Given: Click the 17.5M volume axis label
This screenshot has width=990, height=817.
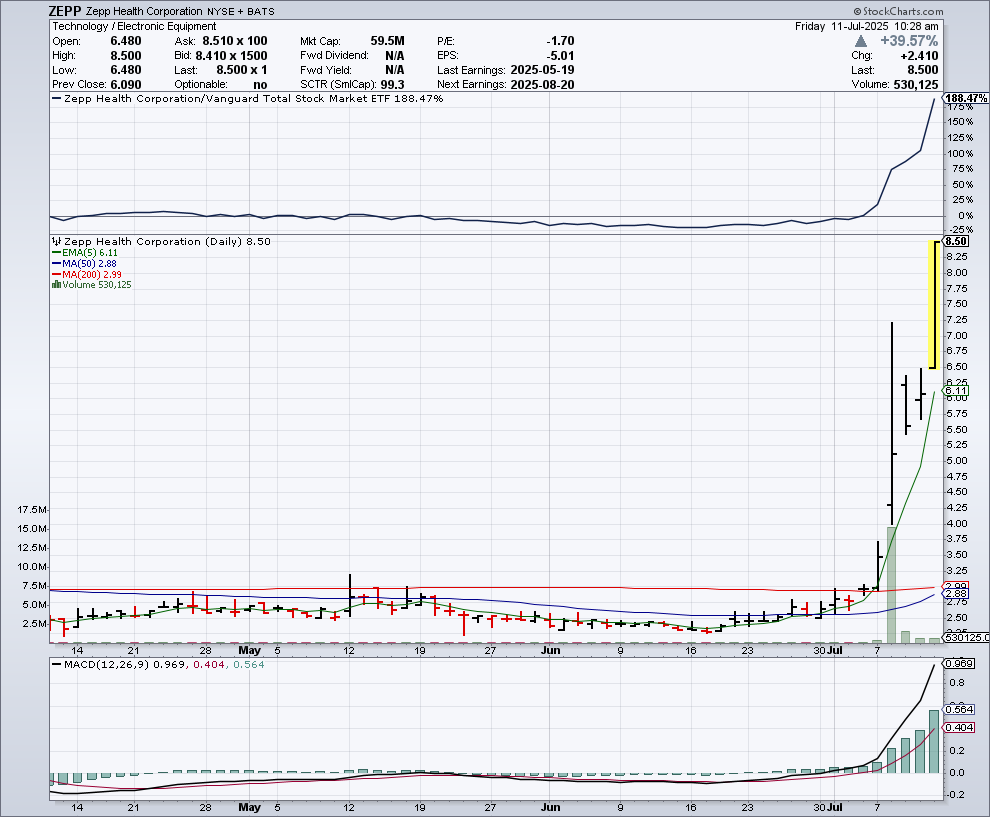Looking at the screenshot, I should [32, 510].
